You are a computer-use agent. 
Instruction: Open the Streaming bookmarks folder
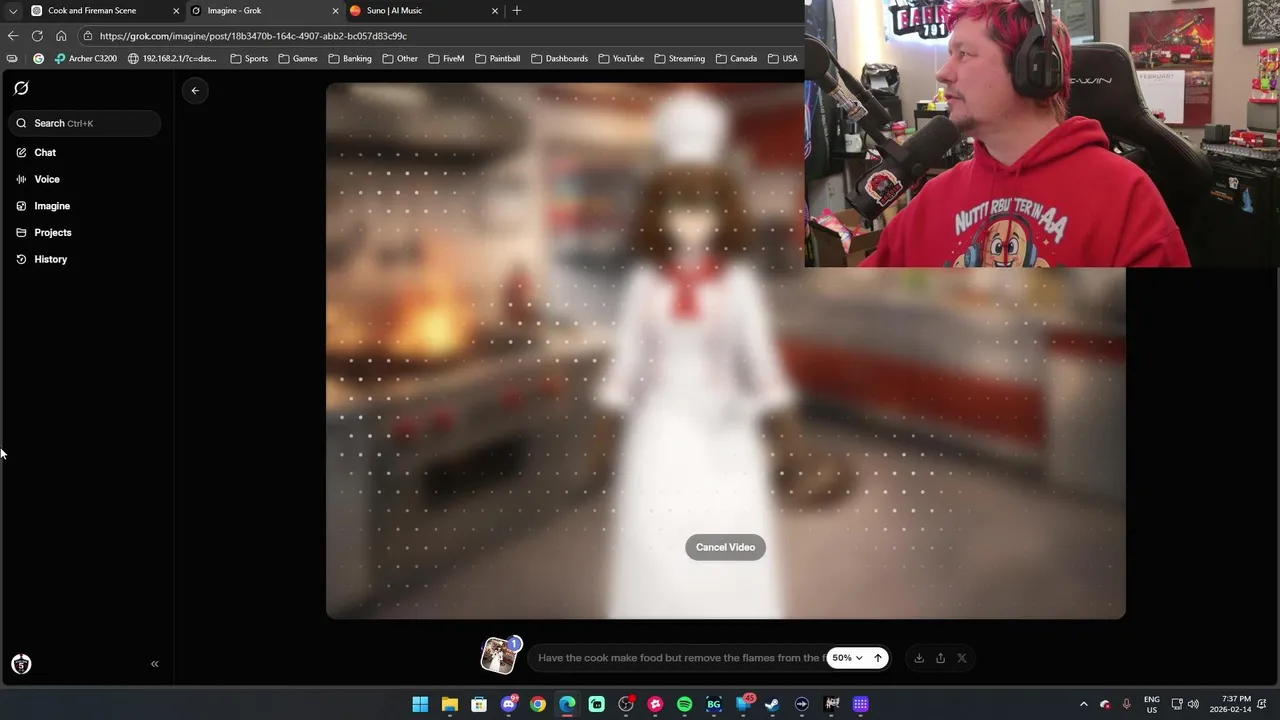(x=679, y=59)
